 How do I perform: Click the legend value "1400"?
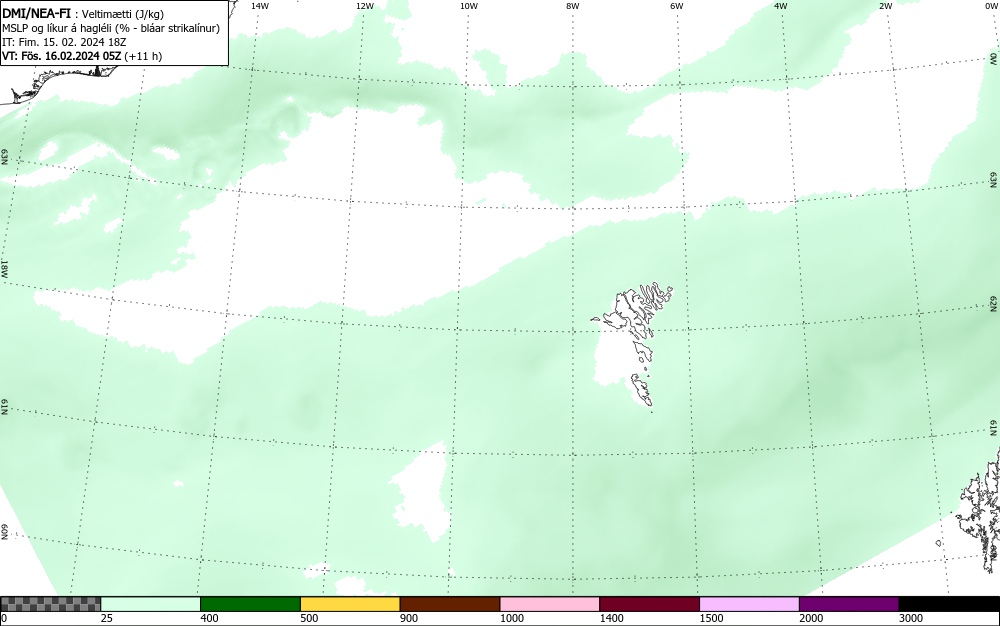coord(612,618)
